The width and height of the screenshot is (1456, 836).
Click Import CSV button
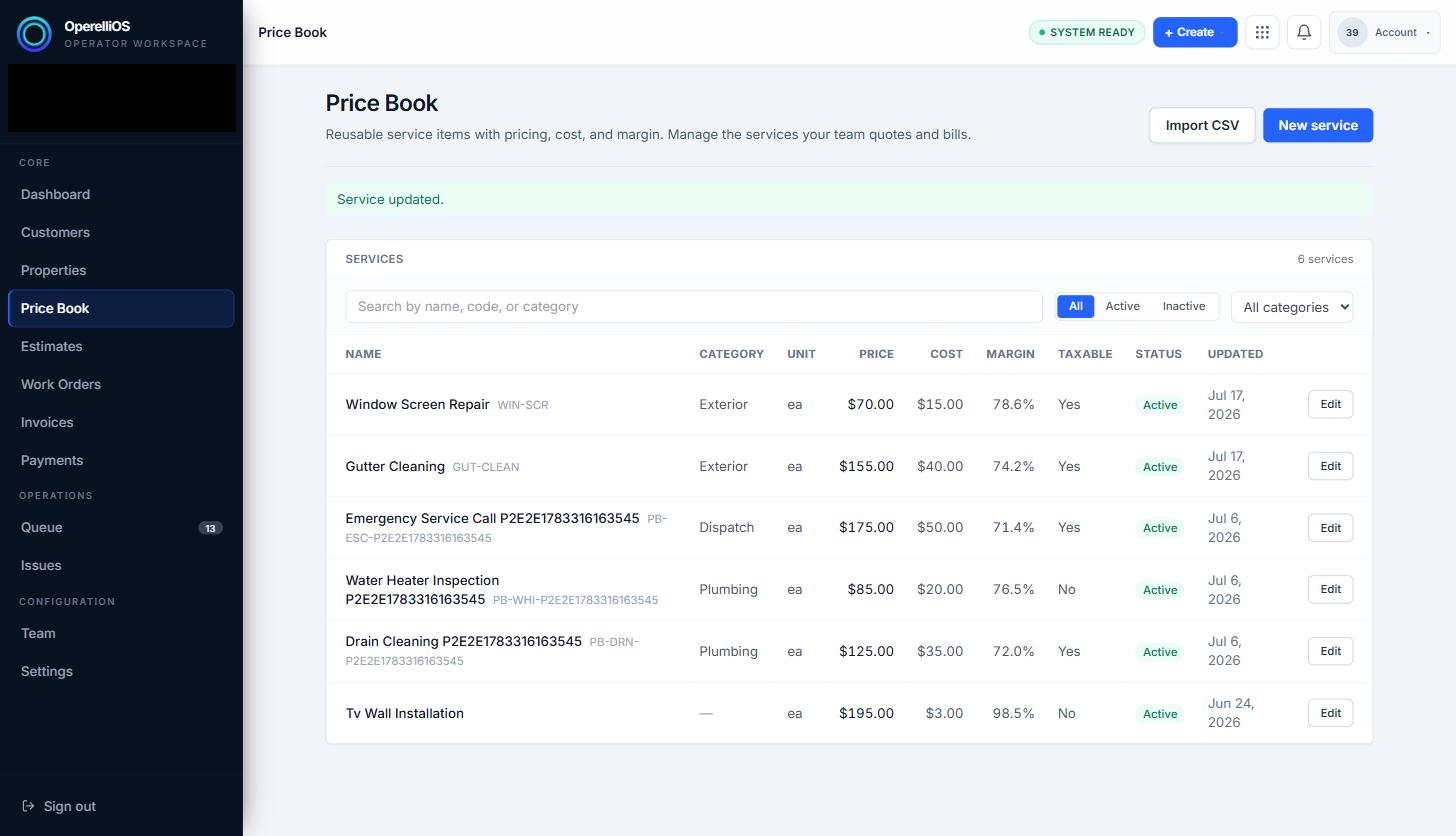coord(1202,125)
